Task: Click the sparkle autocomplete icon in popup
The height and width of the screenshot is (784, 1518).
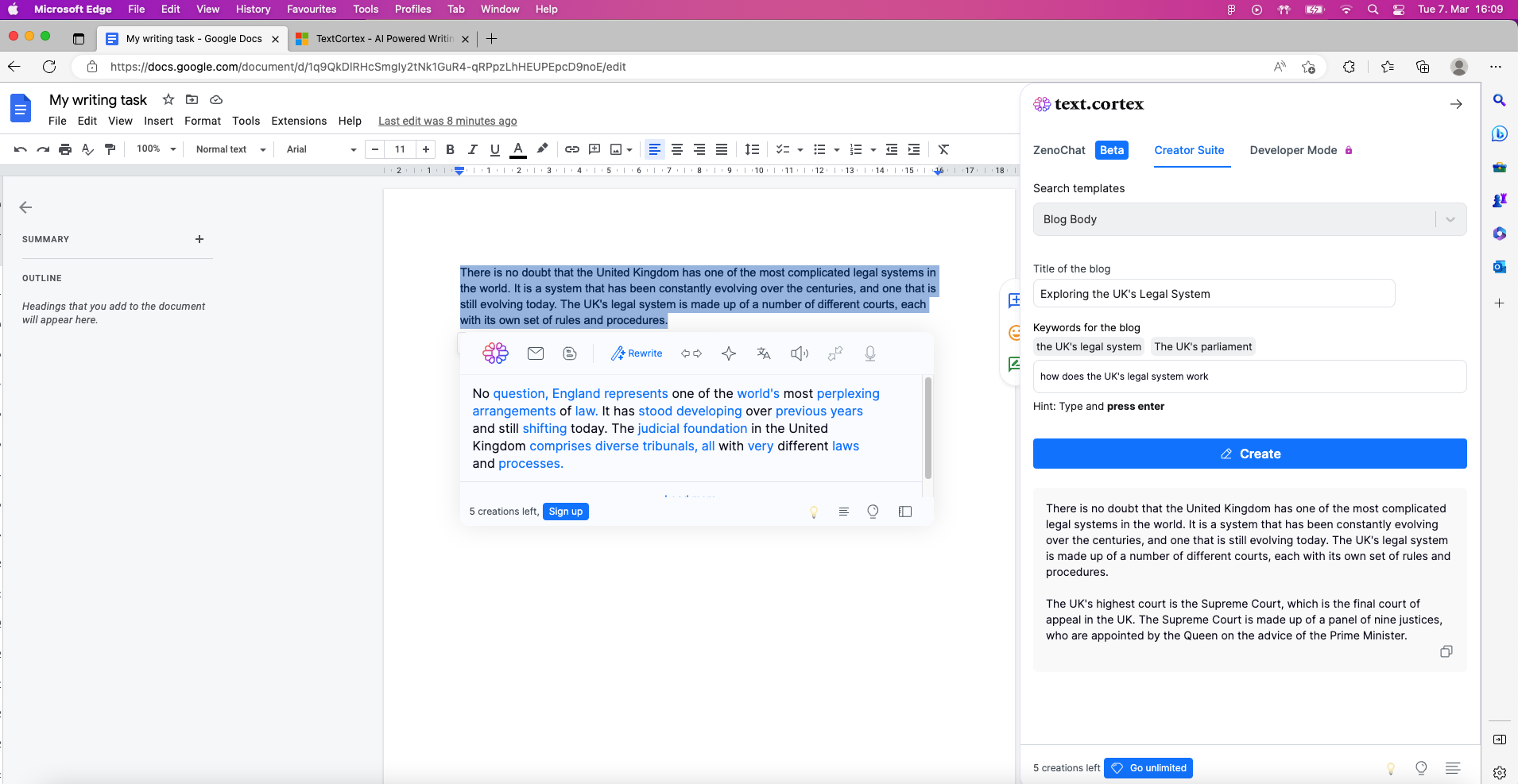Action: 729,353
